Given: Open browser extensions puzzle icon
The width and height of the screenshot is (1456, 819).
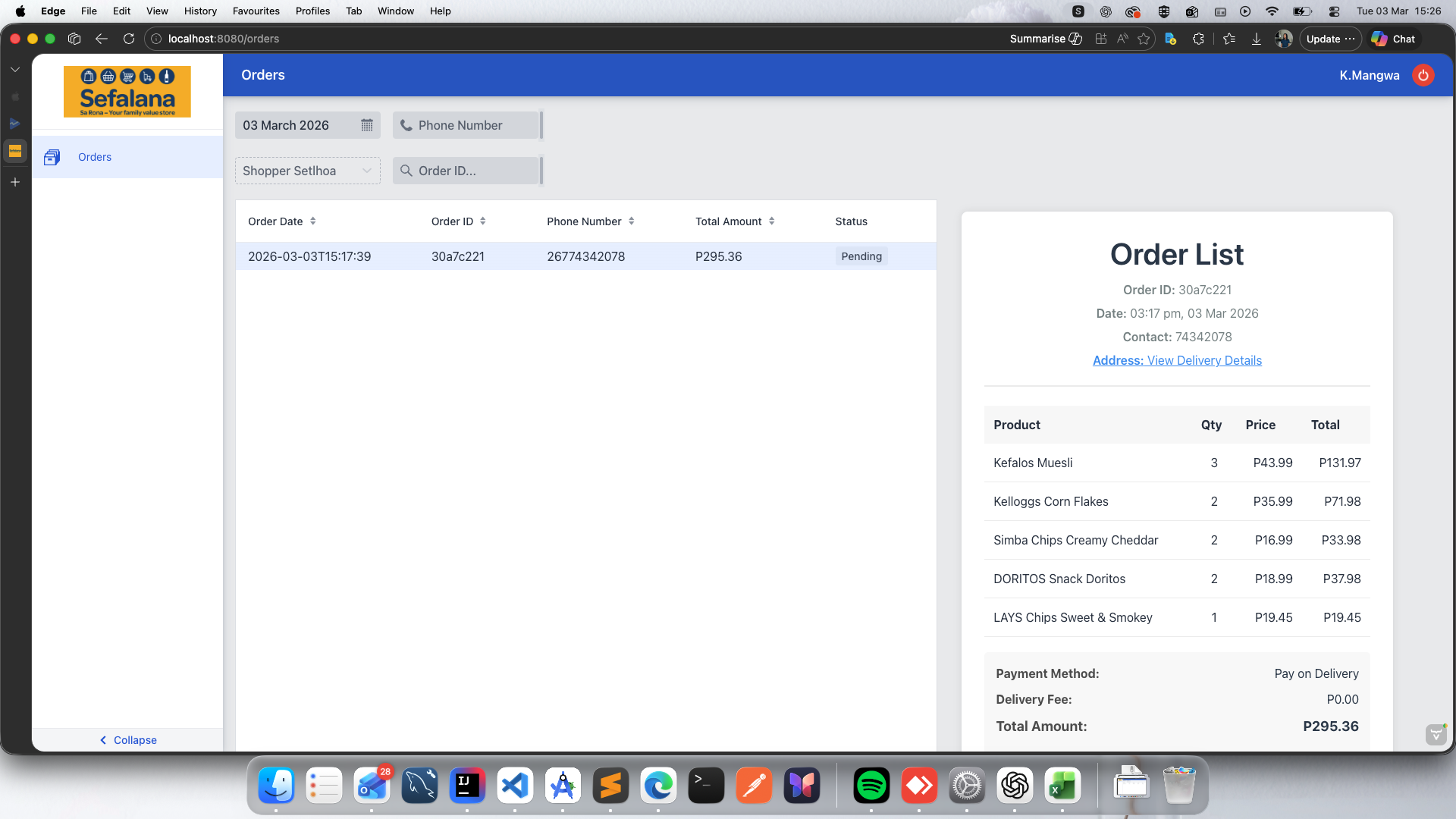Looking at the screenshot, I should coord(1198,39).
